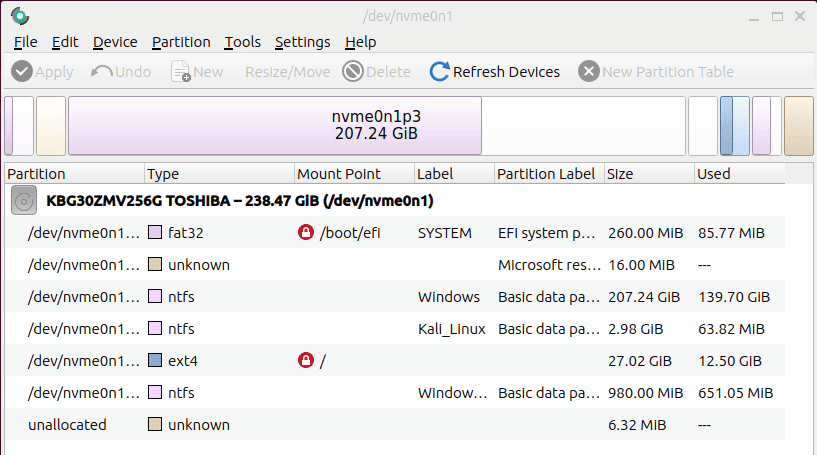Click the ext4 blue color swatch
The width and height of the screenshot is (817, 455).
tap(155, 360)
